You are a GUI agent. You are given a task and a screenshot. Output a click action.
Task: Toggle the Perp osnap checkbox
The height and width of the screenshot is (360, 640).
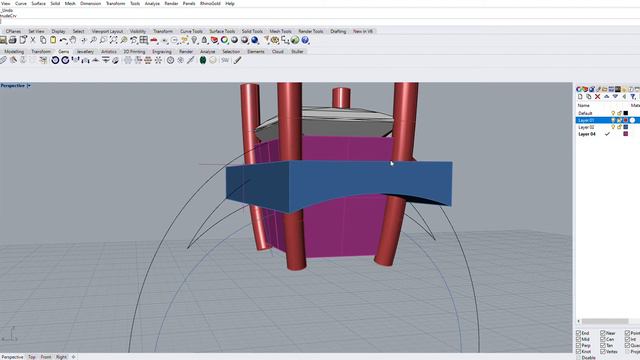[x=578, y=345]
